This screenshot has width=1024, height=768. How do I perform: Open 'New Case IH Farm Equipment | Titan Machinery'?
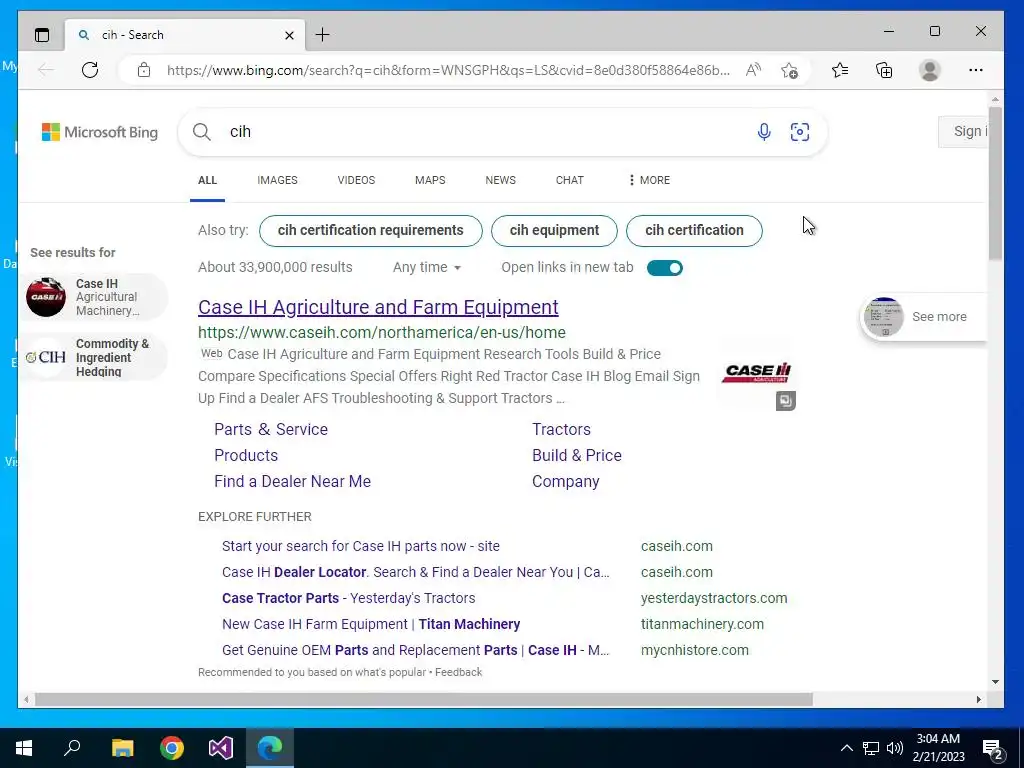(371, 624)
